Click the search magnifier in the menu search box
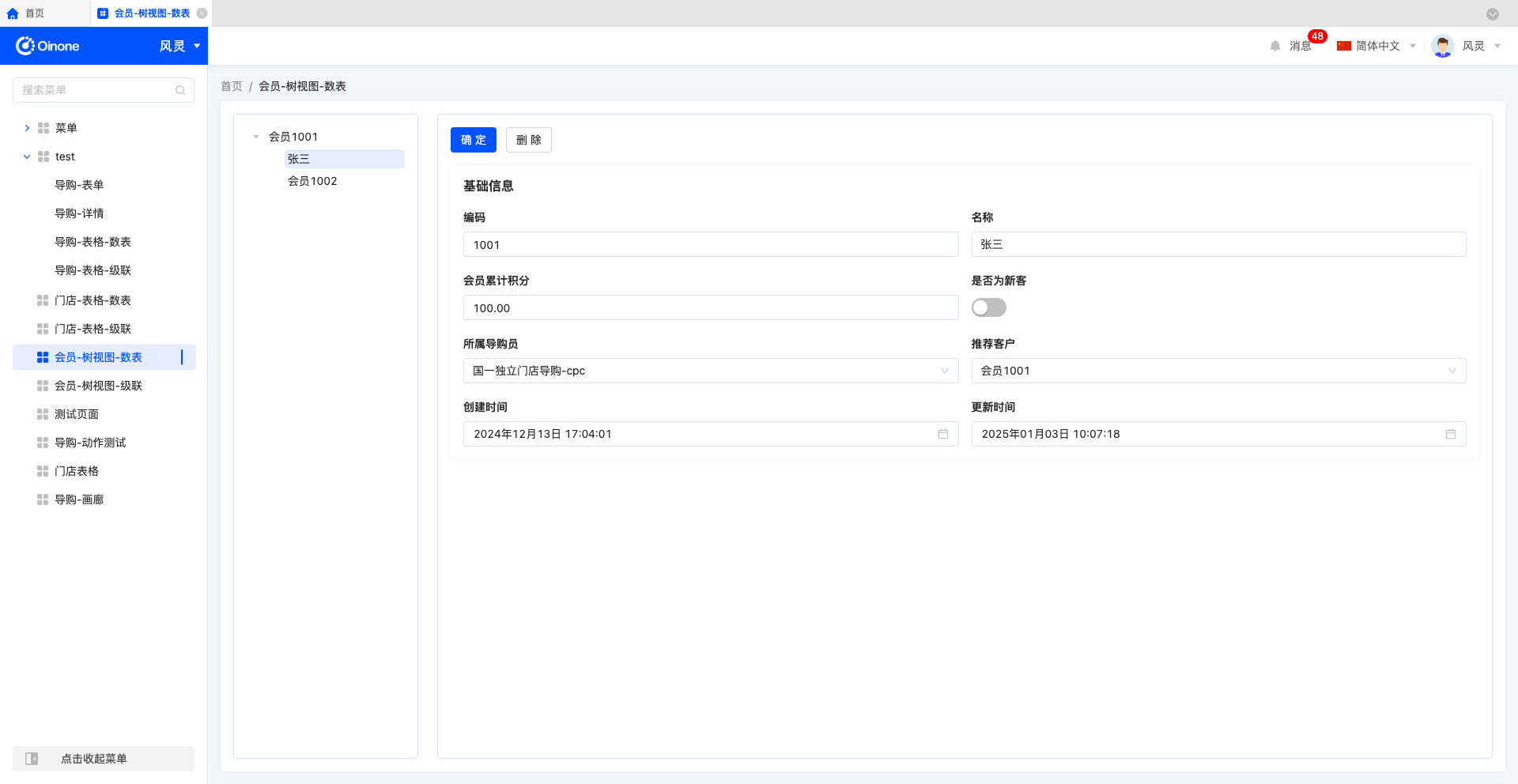Viewport: 1518px width, 784px height. (x=180, y=90)
